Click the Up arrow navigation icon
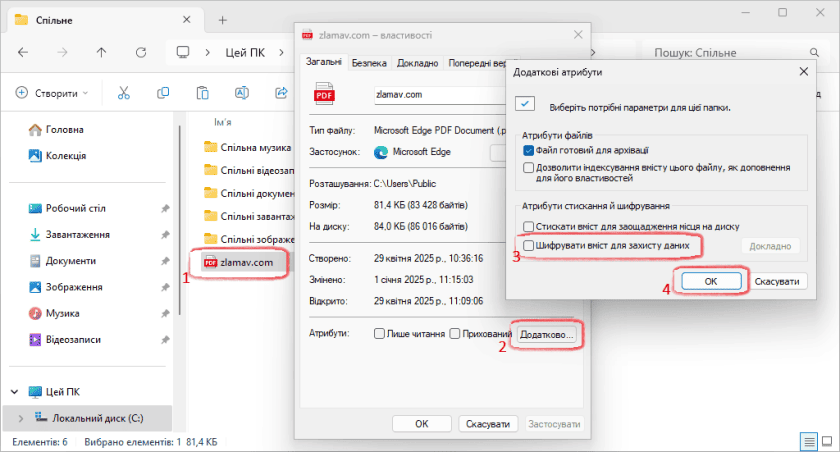 101,52
